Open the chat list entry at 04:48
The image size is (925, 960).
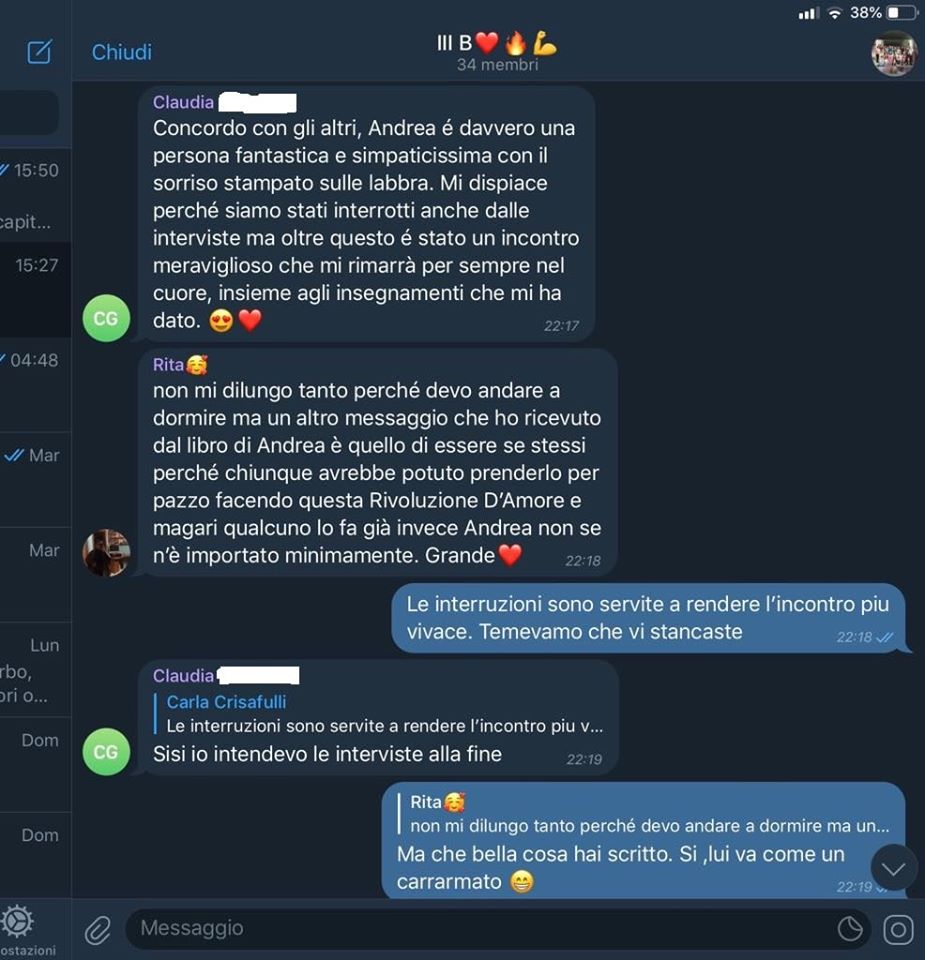click(x=36, y=384)
